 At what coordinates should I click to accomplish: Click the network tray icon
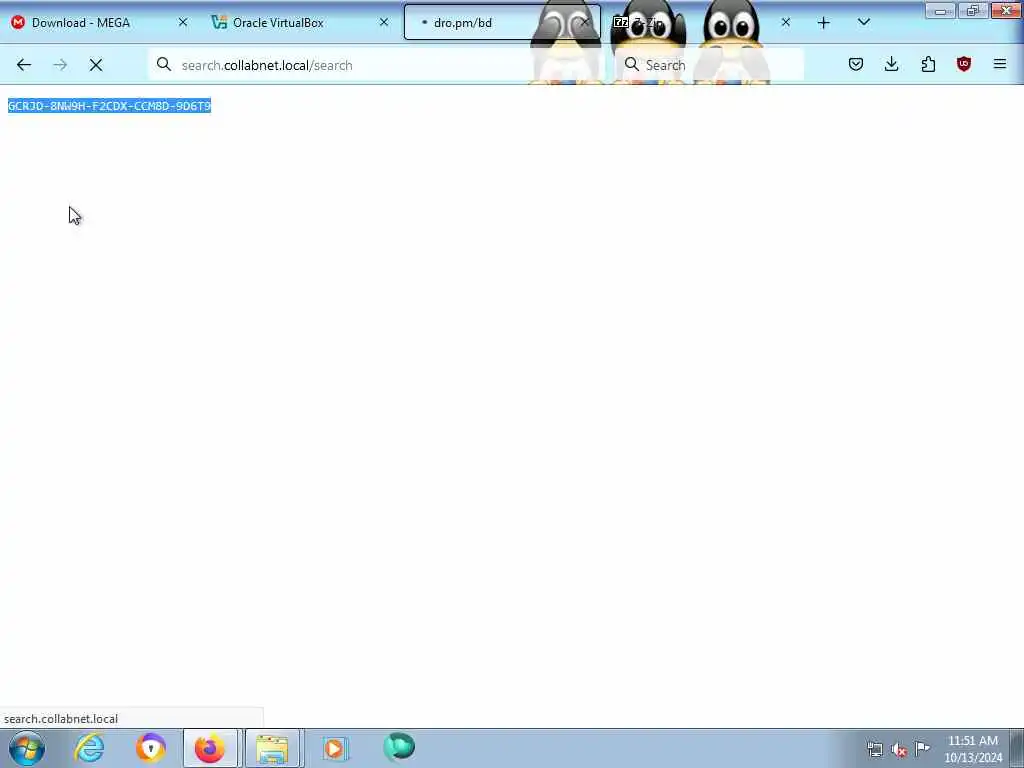874,749
